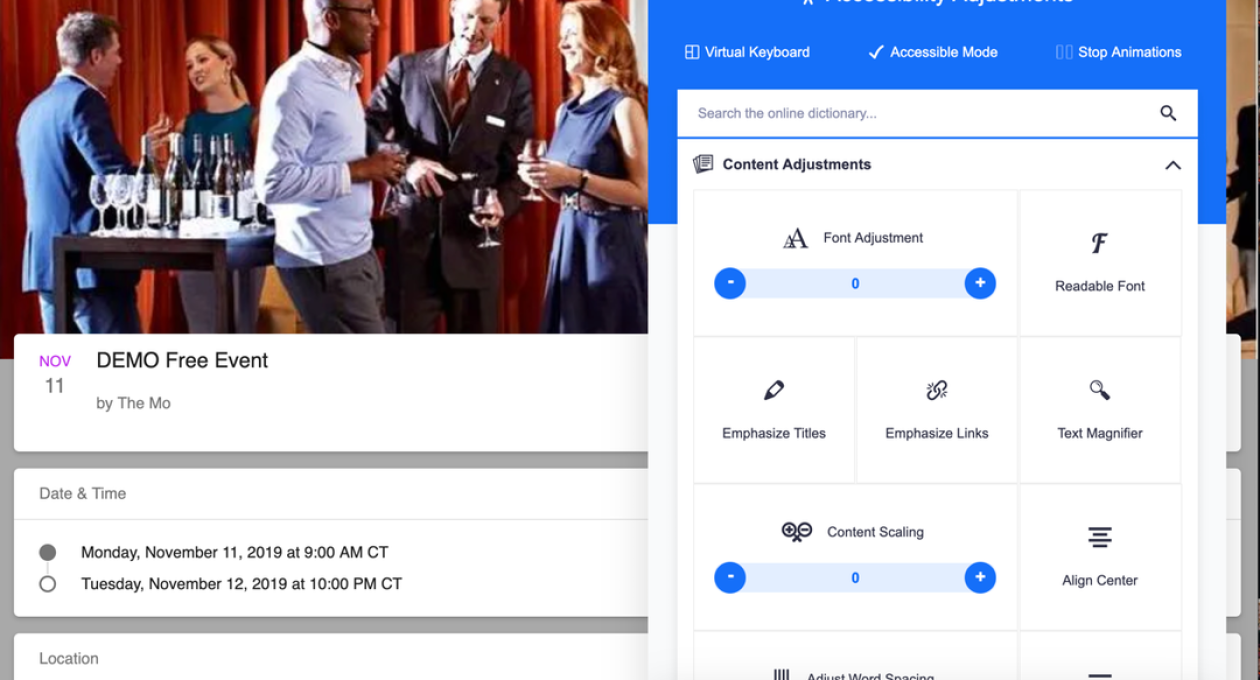Image resolution: width=1260 pixels, height=680 pixels.
Task: Decrease Content Scaling with minus button
Action: (730, 577)
